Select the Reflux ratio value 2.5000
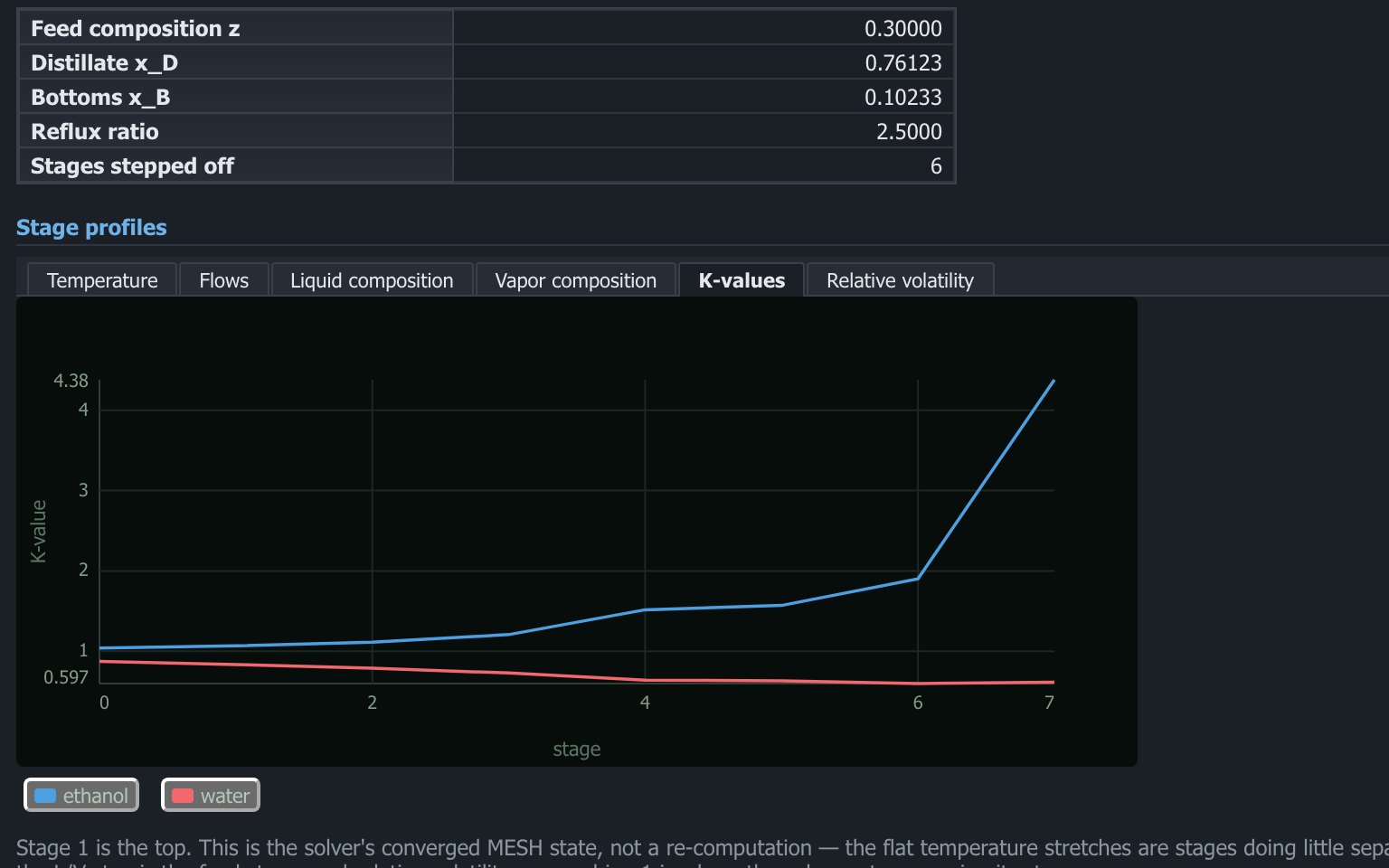Image resolution: width=1389 pixels, height=868 pixels. 909,132
